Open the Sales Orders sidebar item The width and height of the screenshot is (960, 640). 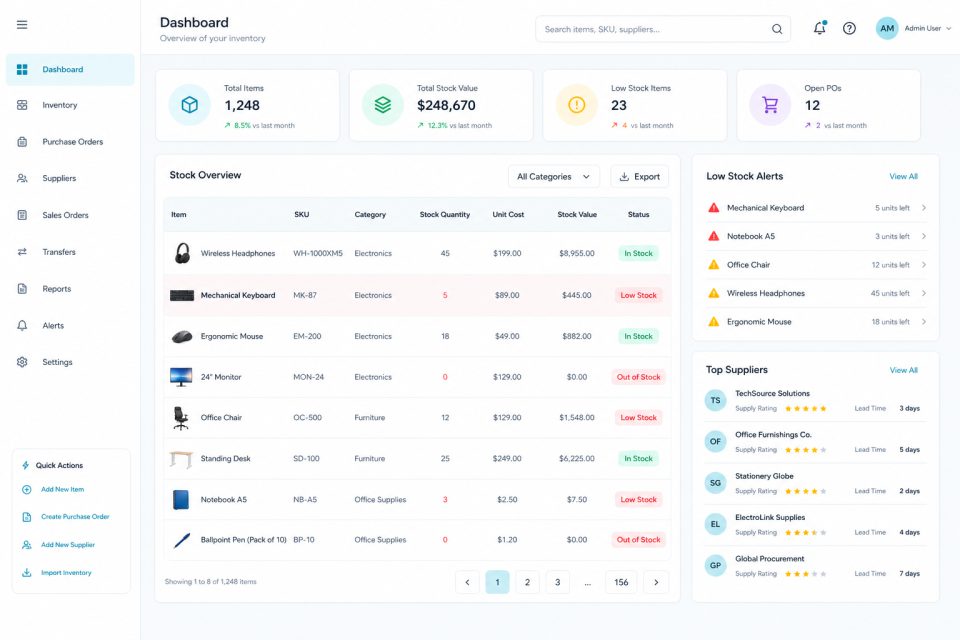[70, 215]
